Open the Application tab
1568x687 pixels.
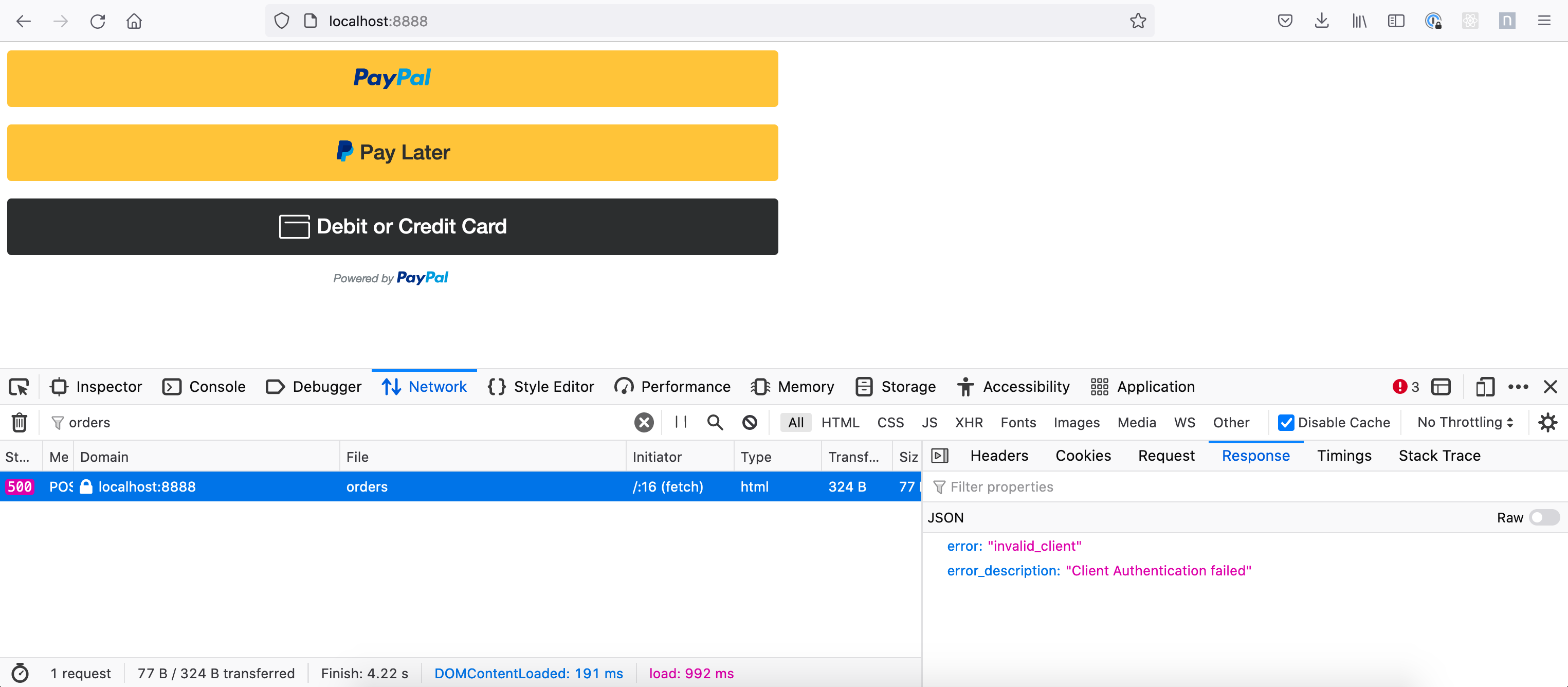1142,387
